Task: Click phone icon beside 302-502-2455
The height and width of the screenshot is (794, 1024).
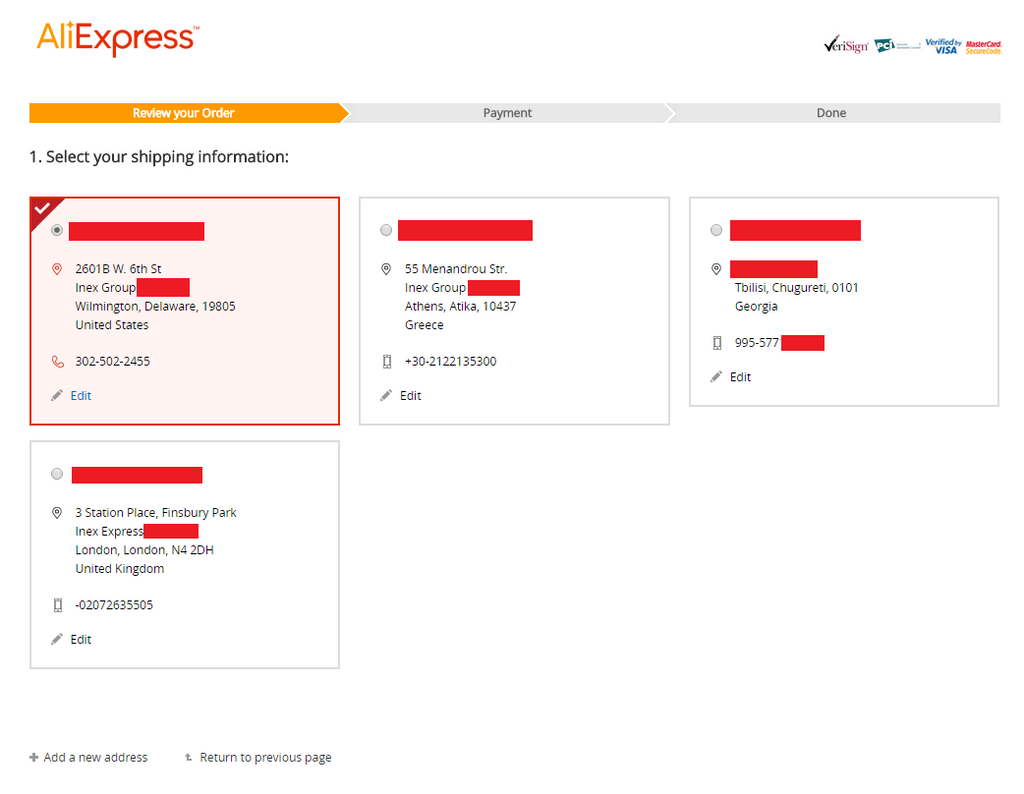Action: [57, 361]
